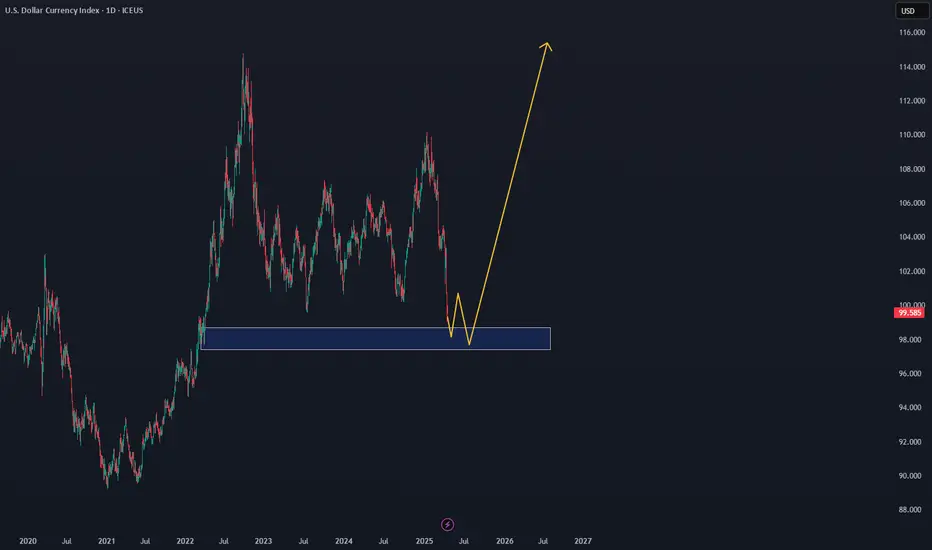The height and width of the screenshot is (550, 932).
Task: Click the 114.000 price axis label
Action: (912, 67)
